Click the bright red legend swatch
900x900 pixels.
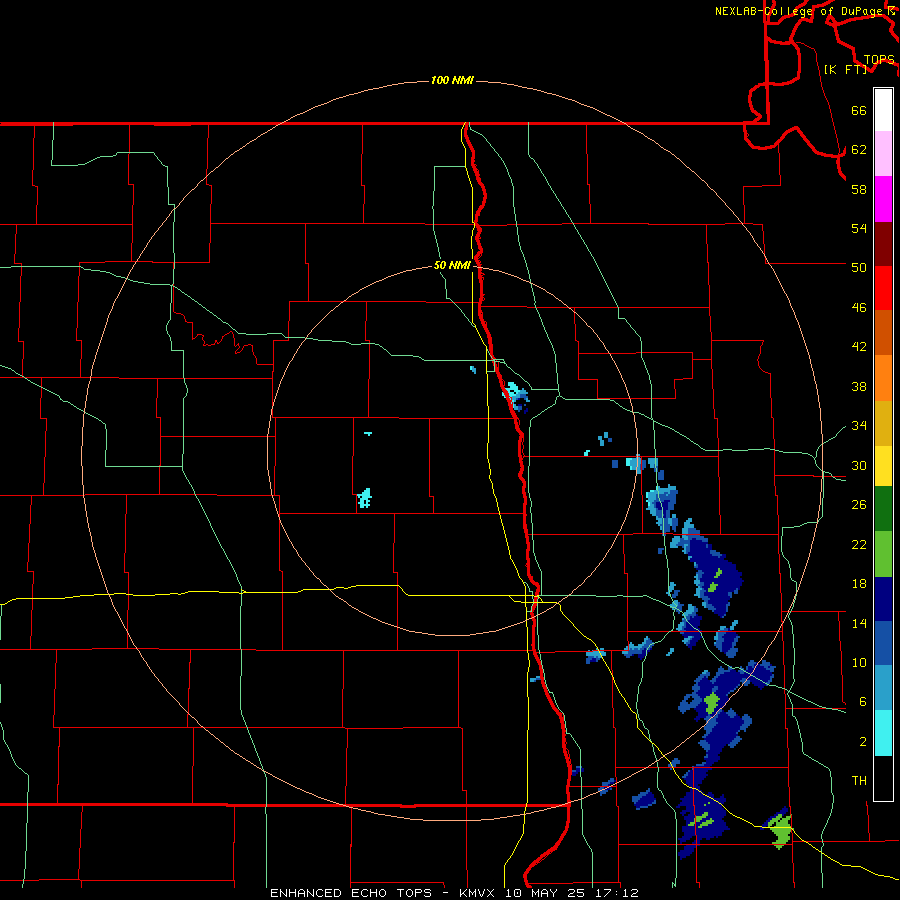[x=883, y=288]
